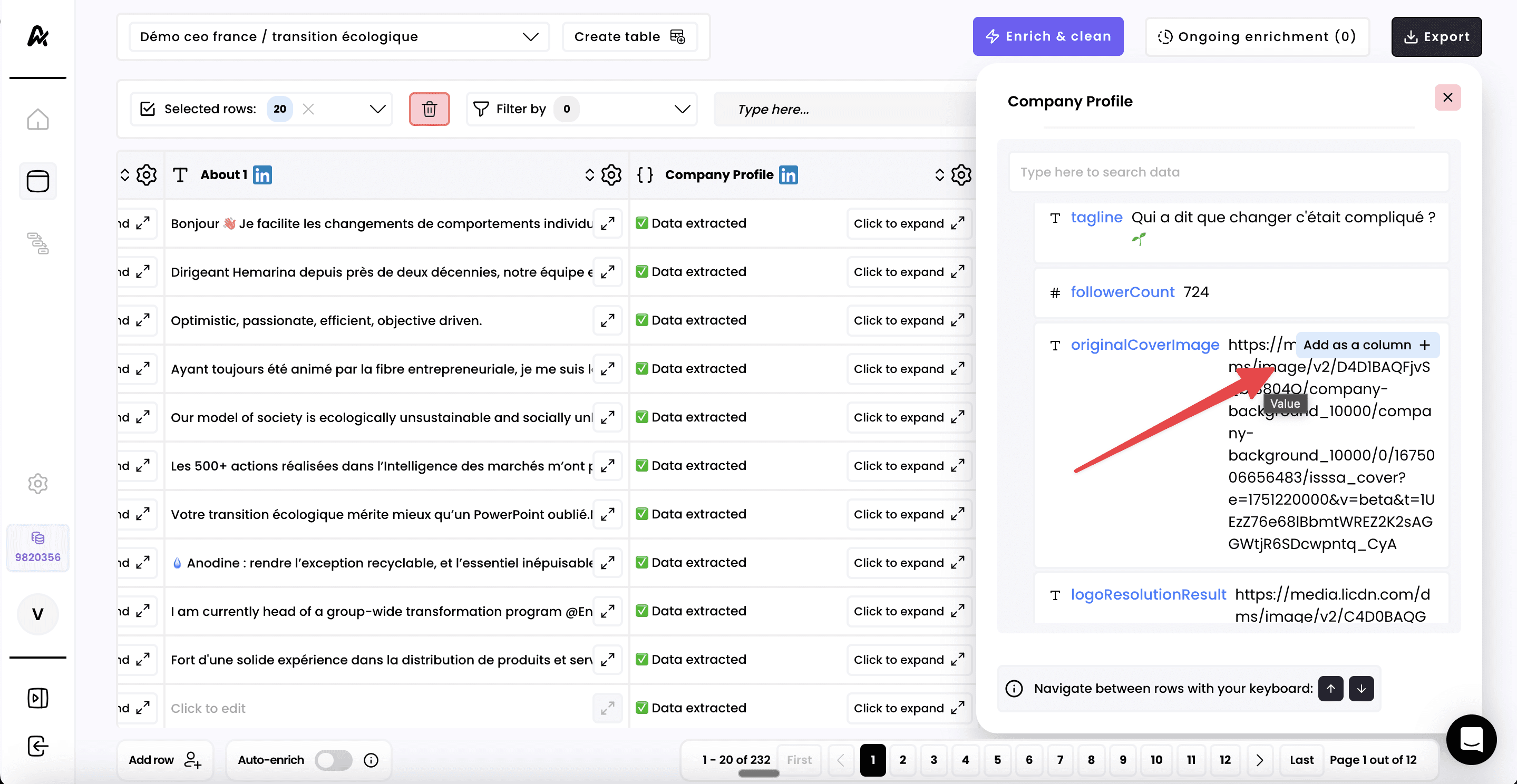Toggle the Auto-enrich switch

coord(333,760)
